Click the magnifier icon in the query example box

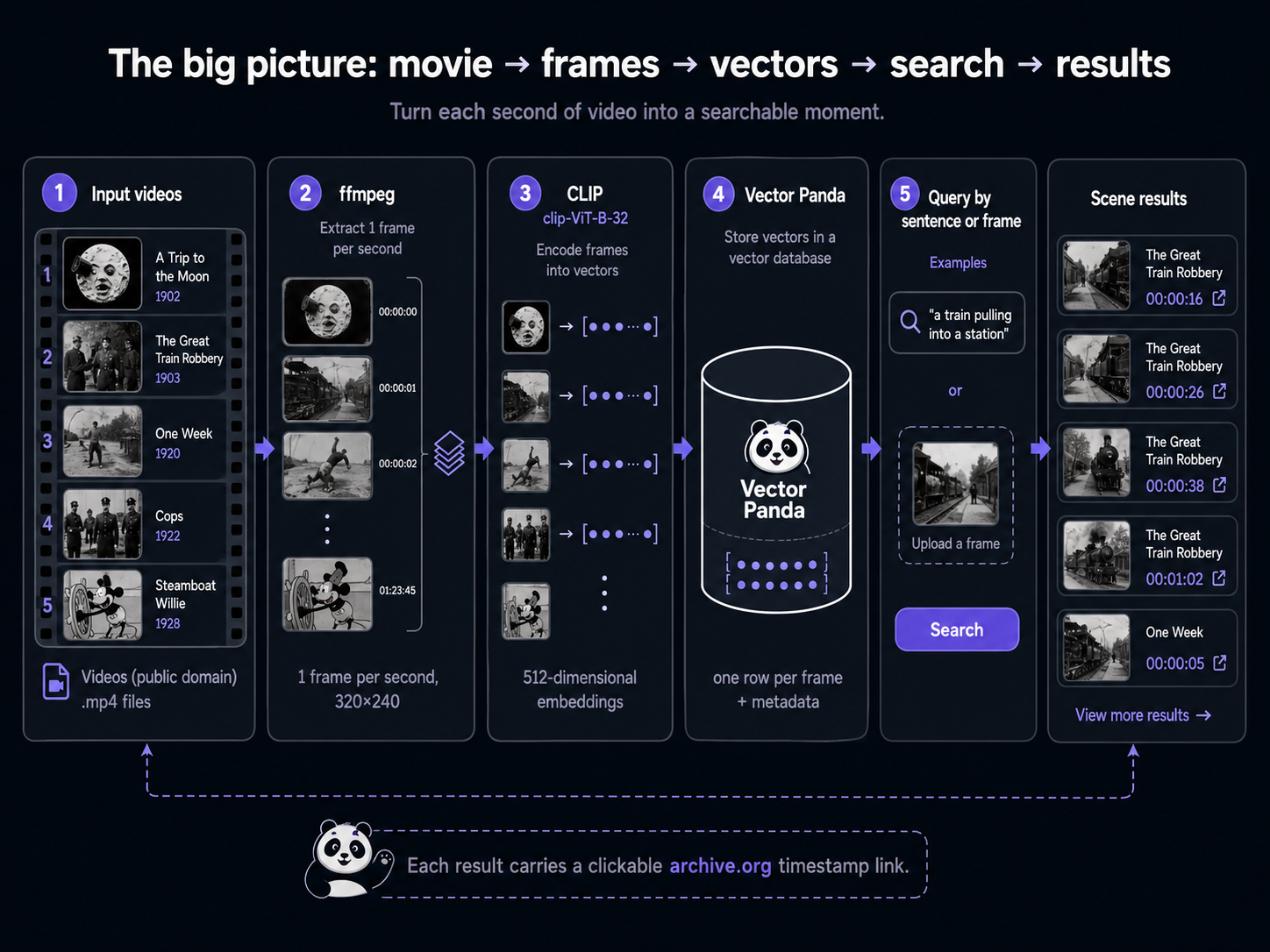[x=910, y=323]
